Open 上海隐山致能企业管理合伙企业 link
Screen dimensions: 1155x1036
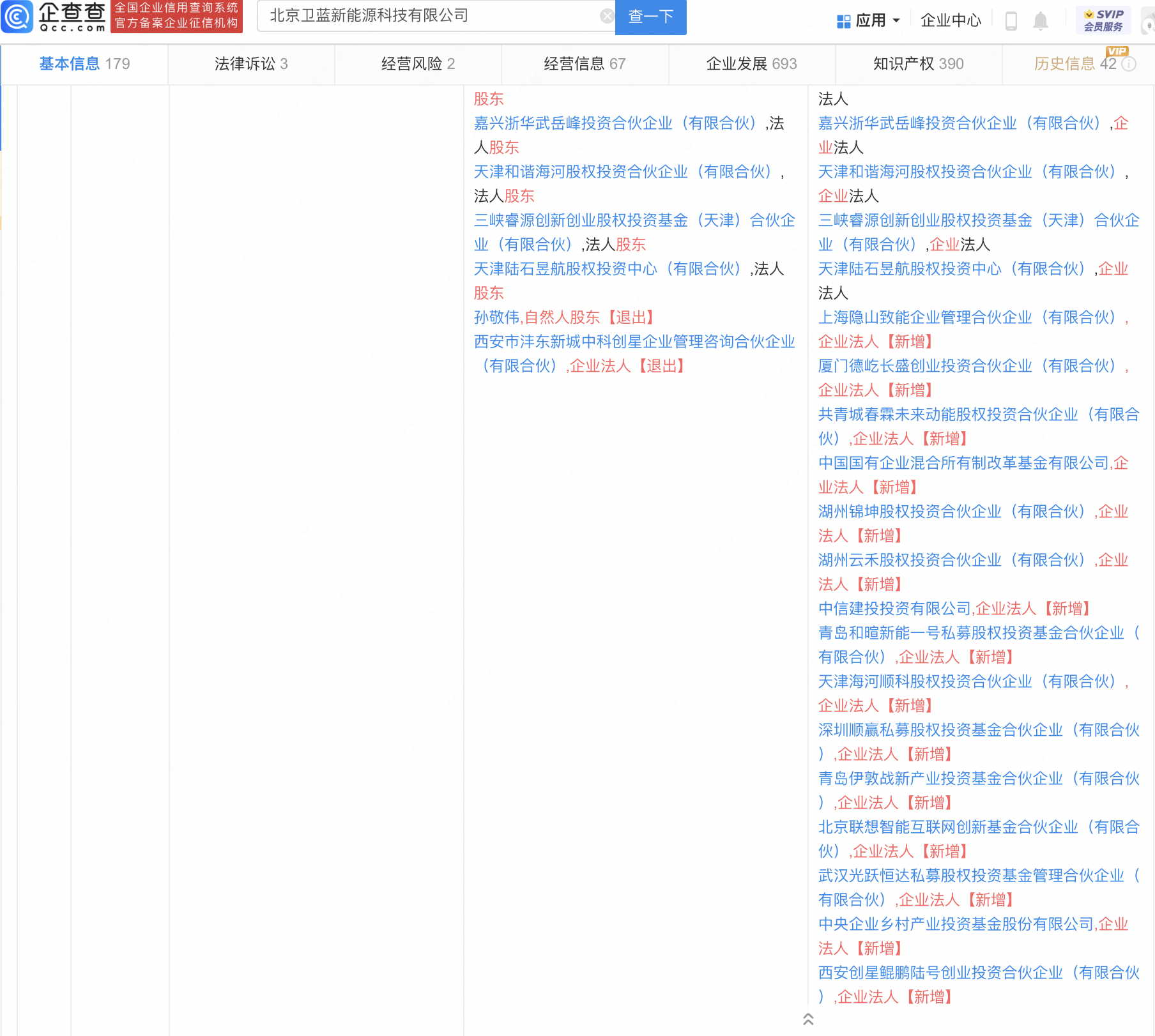pos(970,317)
